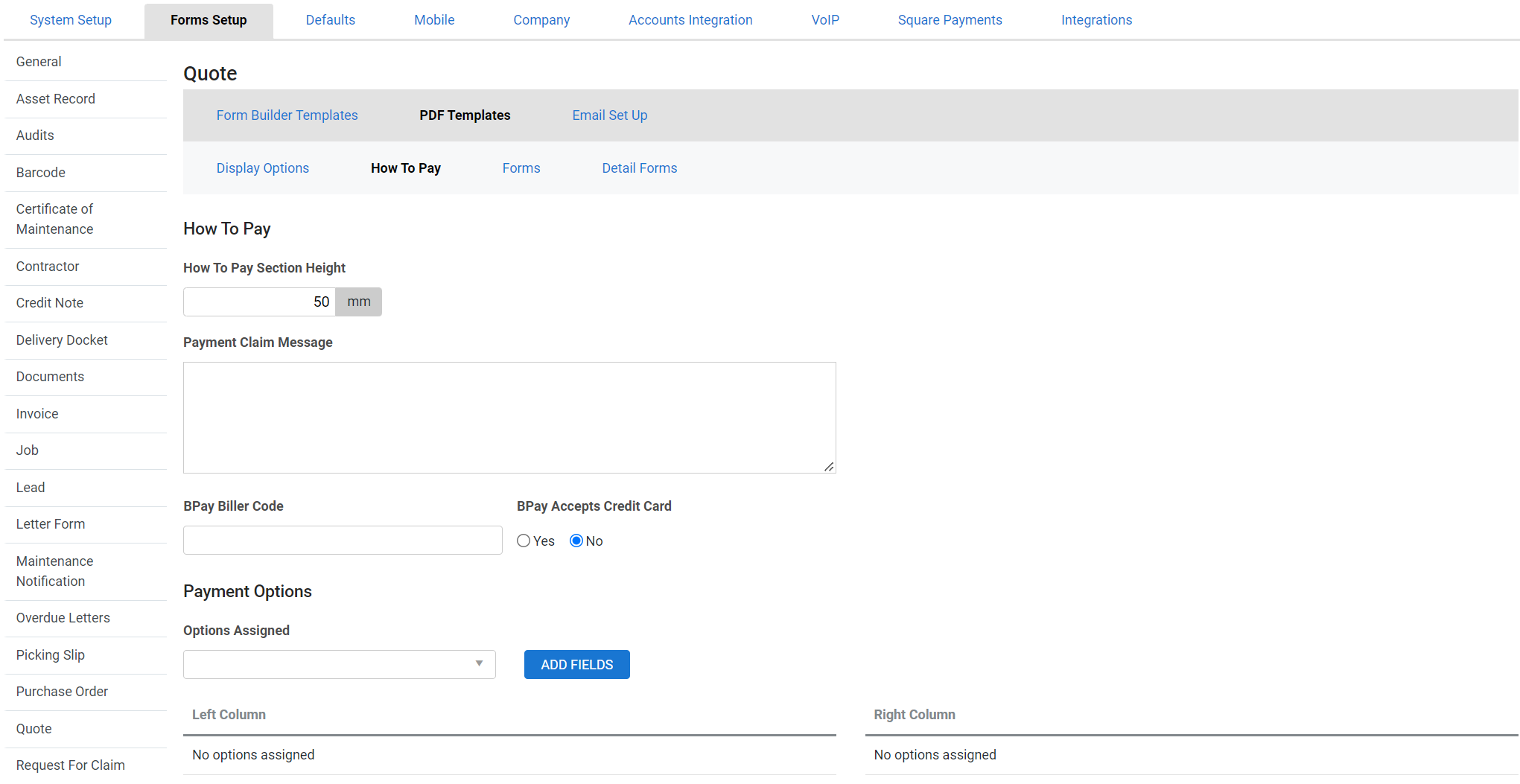Viewport: 1520px width, 784px height.
Task: Select No for BPay Accepts Credit Card
Action: tap(576, 541)
